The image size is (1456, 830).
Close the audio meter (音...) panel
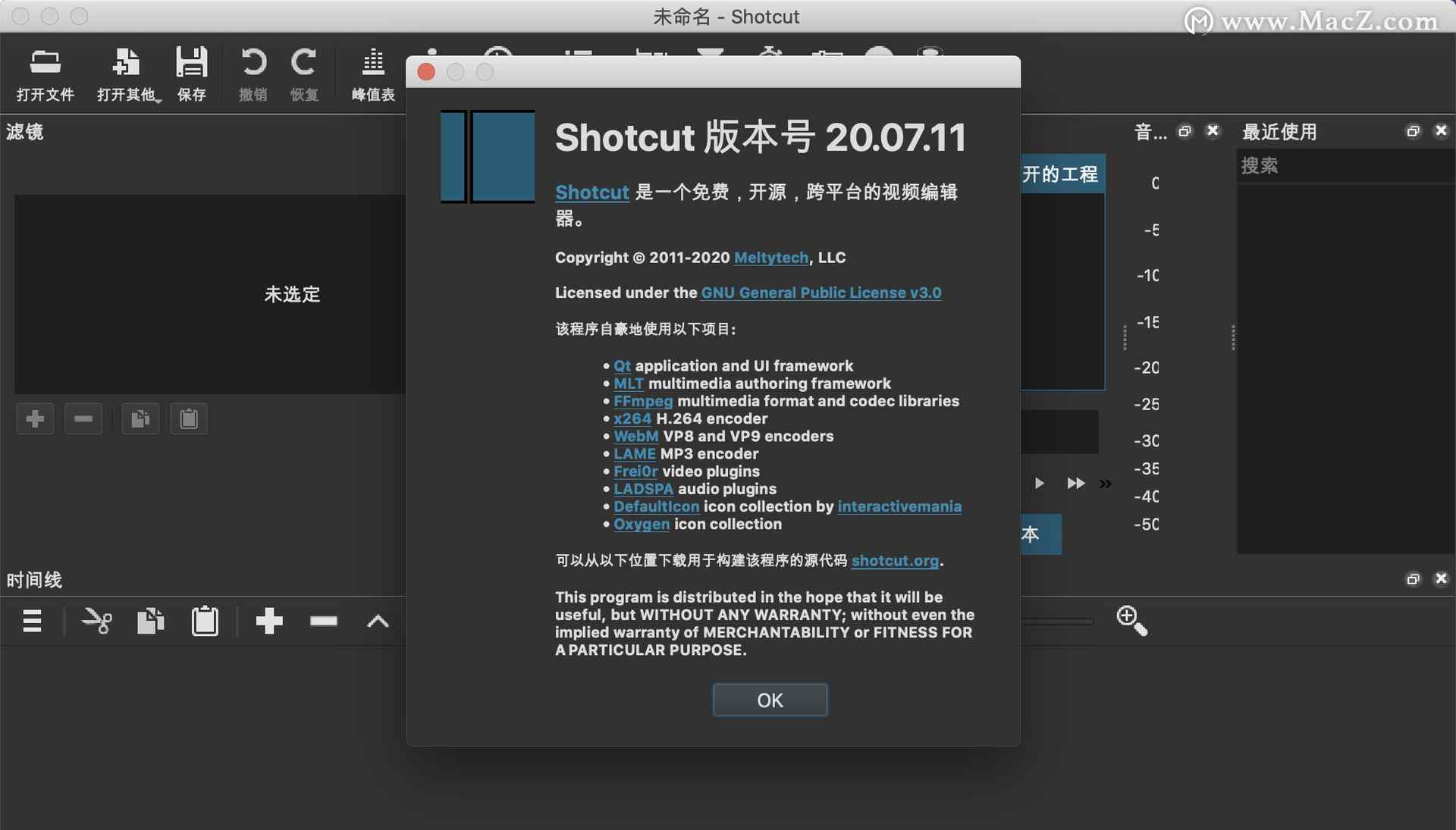[x=1213, y=130]
